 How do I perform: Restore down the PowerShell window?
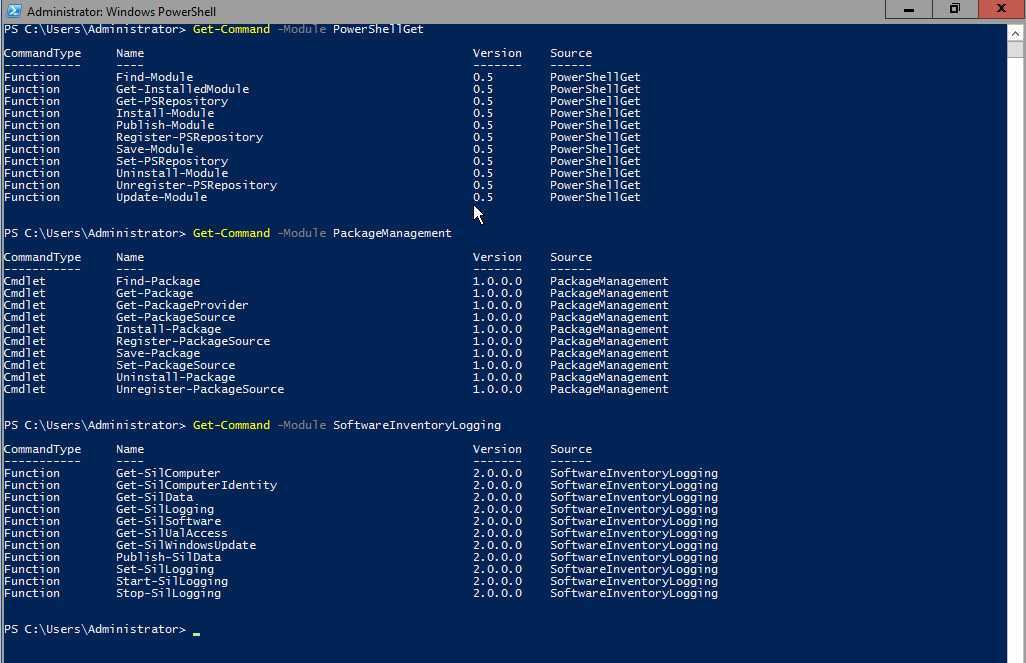pyautogui.click(x=954, y=9)
